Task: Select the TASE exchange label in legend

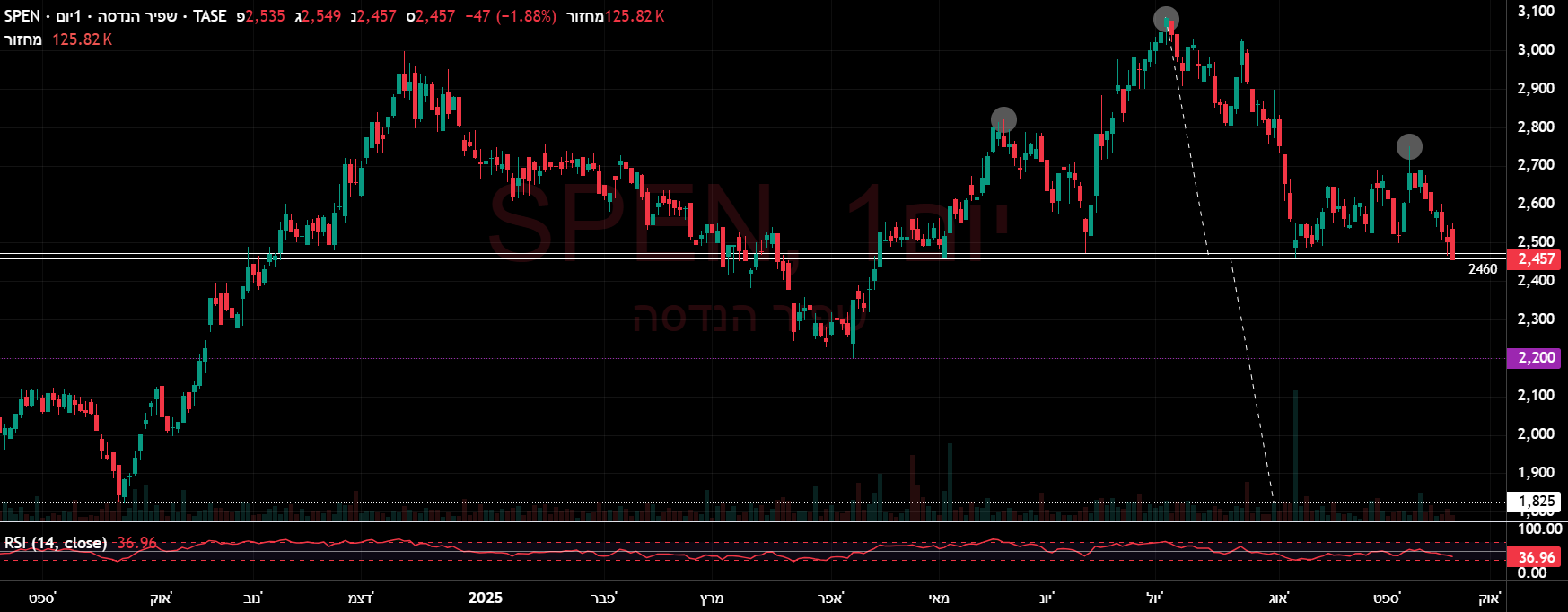Action: [209, 16]
